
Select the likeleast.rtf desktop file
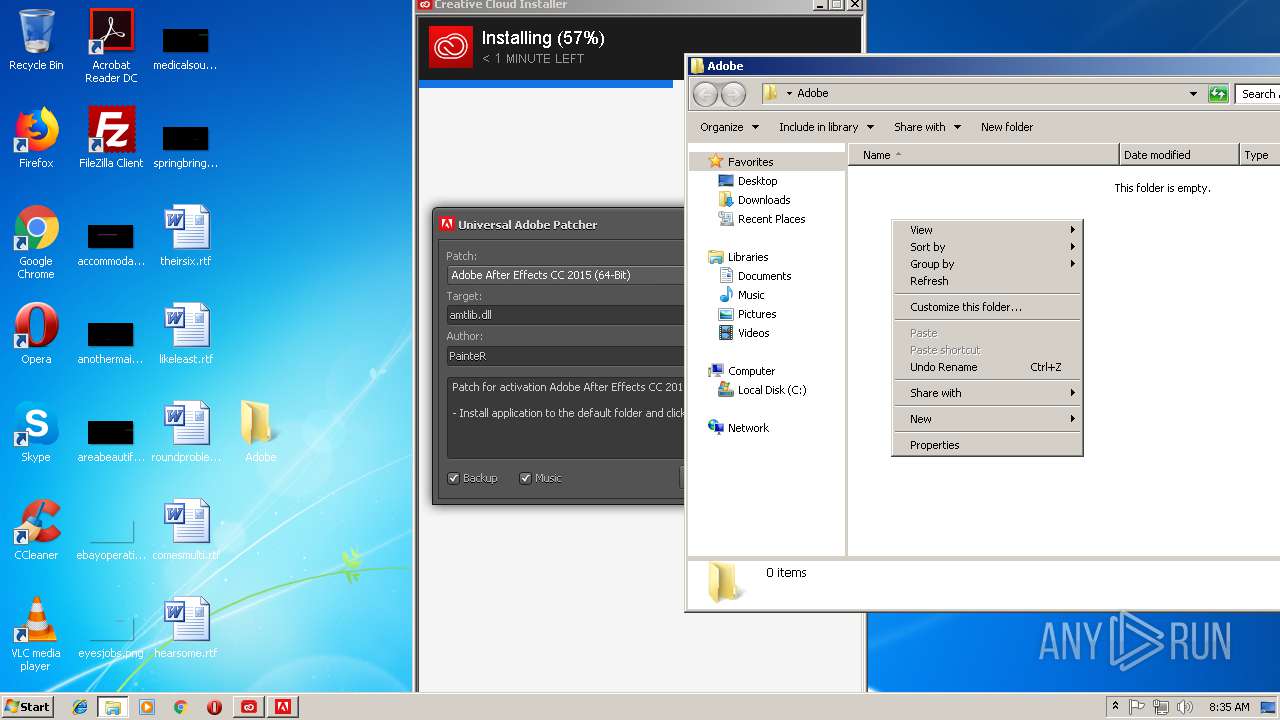pos(186,334)
